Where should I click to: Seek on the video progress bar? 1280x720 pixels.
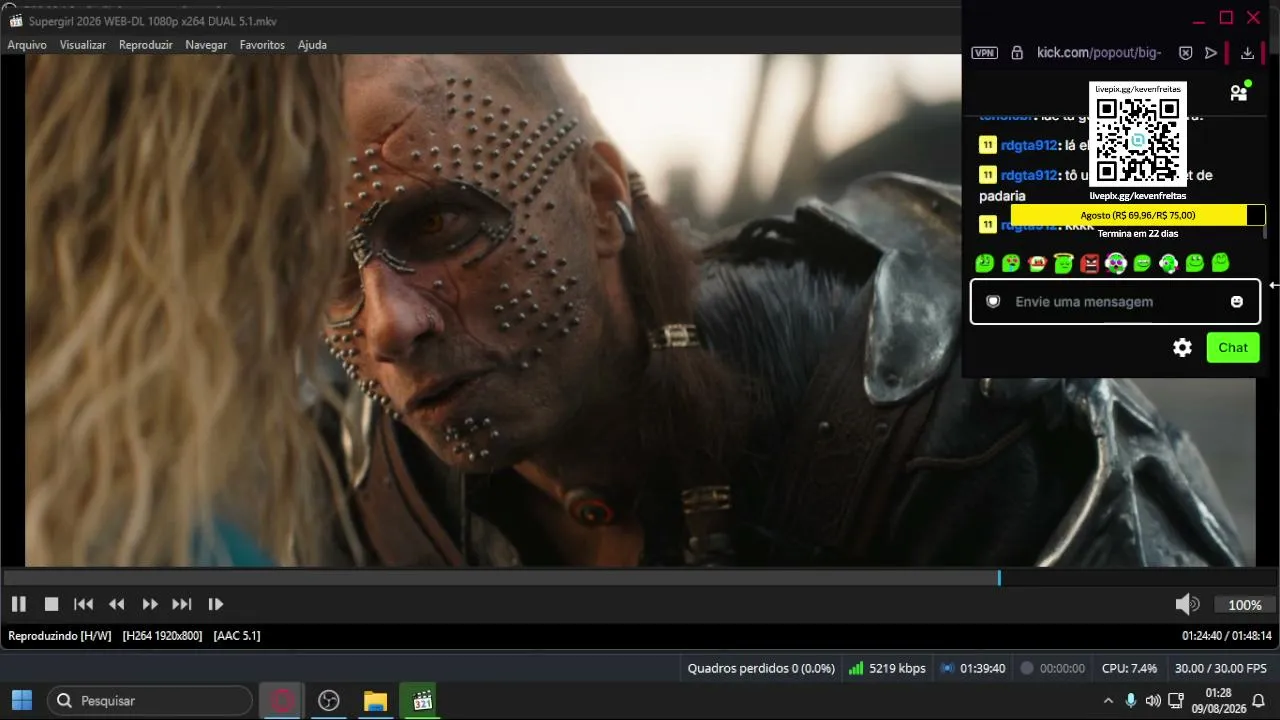point(640,578)
